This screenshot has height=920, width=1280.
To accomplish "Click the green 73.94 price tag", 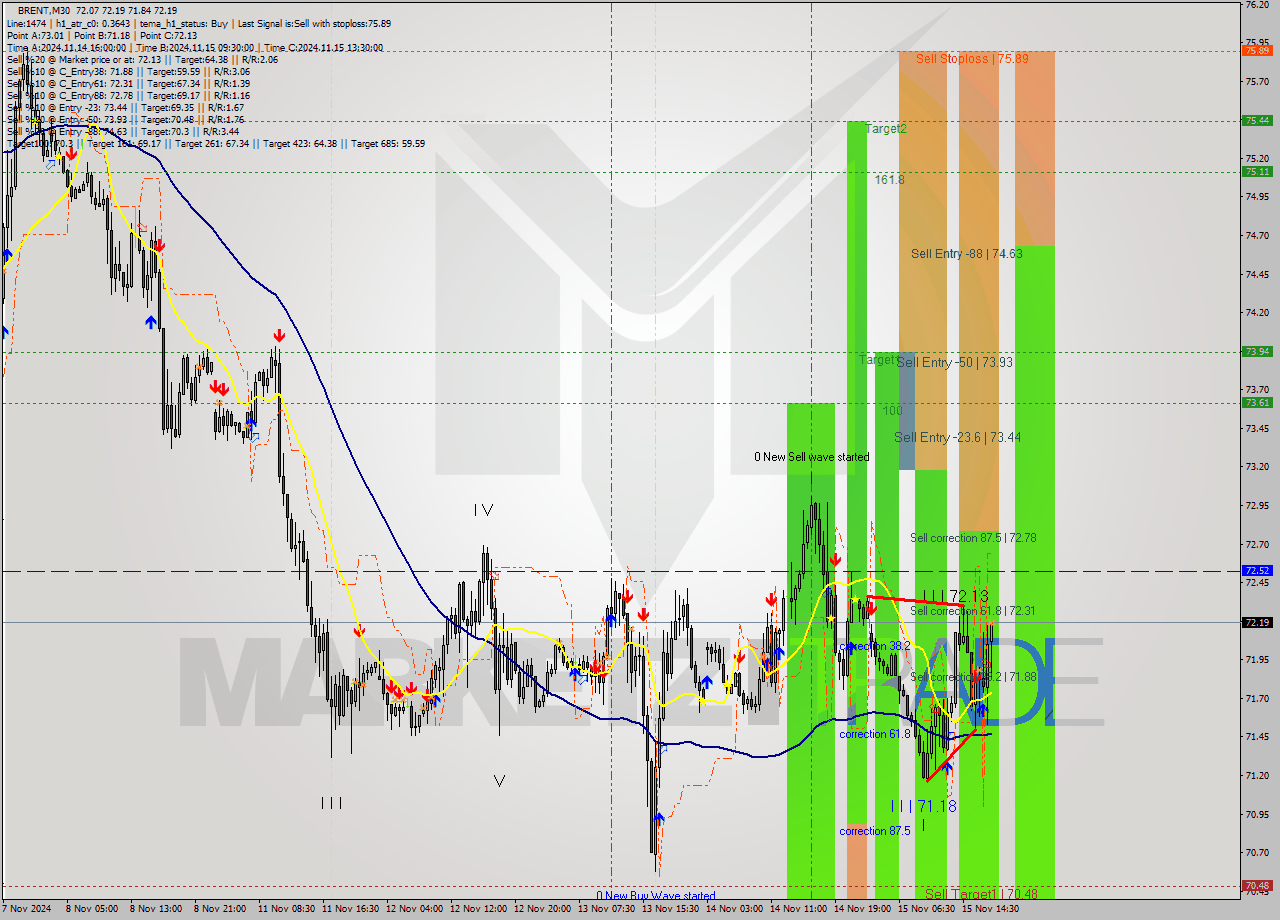I will (x=1257, y=351).
